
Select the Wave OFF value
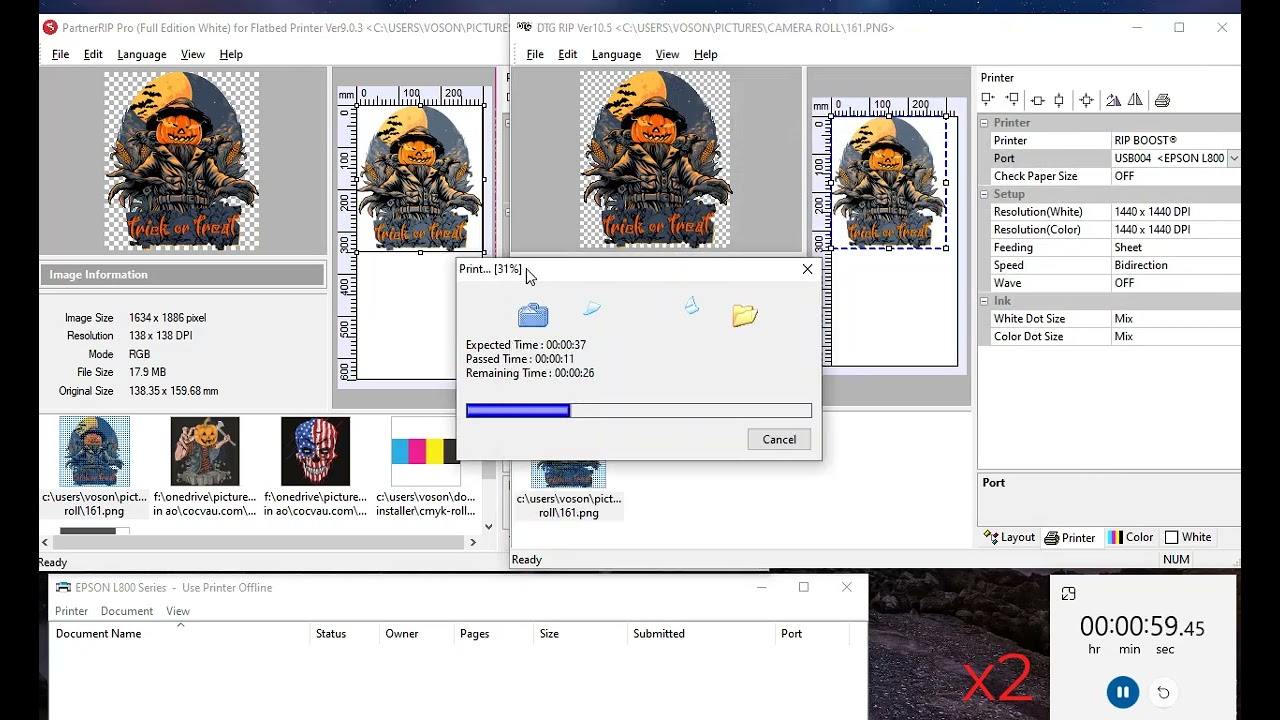pos(1175,283)
